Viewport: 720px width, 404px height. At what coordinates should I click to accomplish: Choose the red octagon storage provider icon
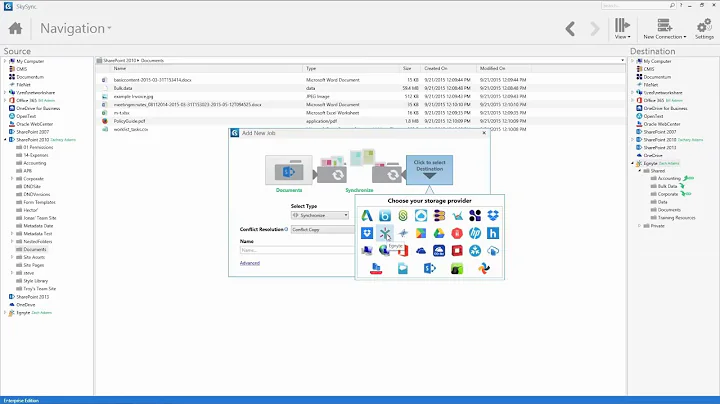pyautogui.click(x=457, y=233)
